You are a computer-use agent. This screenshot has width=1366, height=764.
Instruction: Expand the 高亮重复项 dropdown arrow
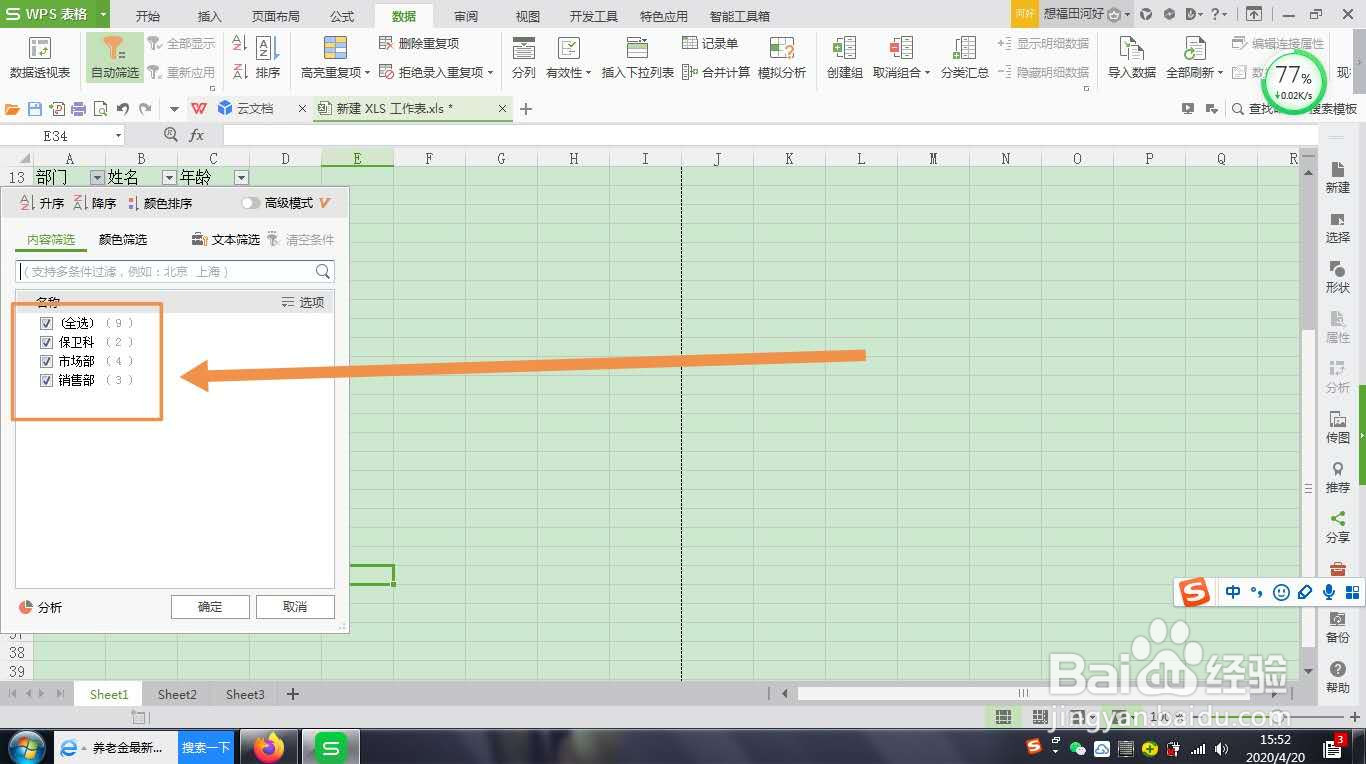coord(367,73)
